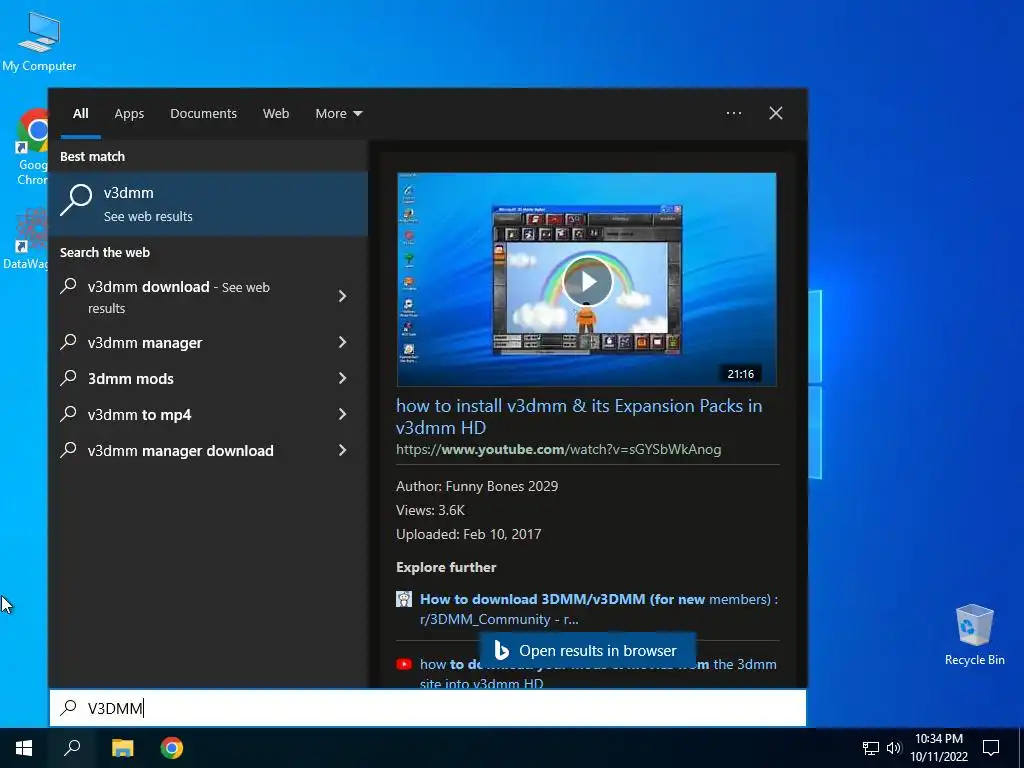This screenshot has width=1024, height=768.
Task: Click the magnifier icon beside 'v3dmm to mp4'
Action: [x=68, y=413]
